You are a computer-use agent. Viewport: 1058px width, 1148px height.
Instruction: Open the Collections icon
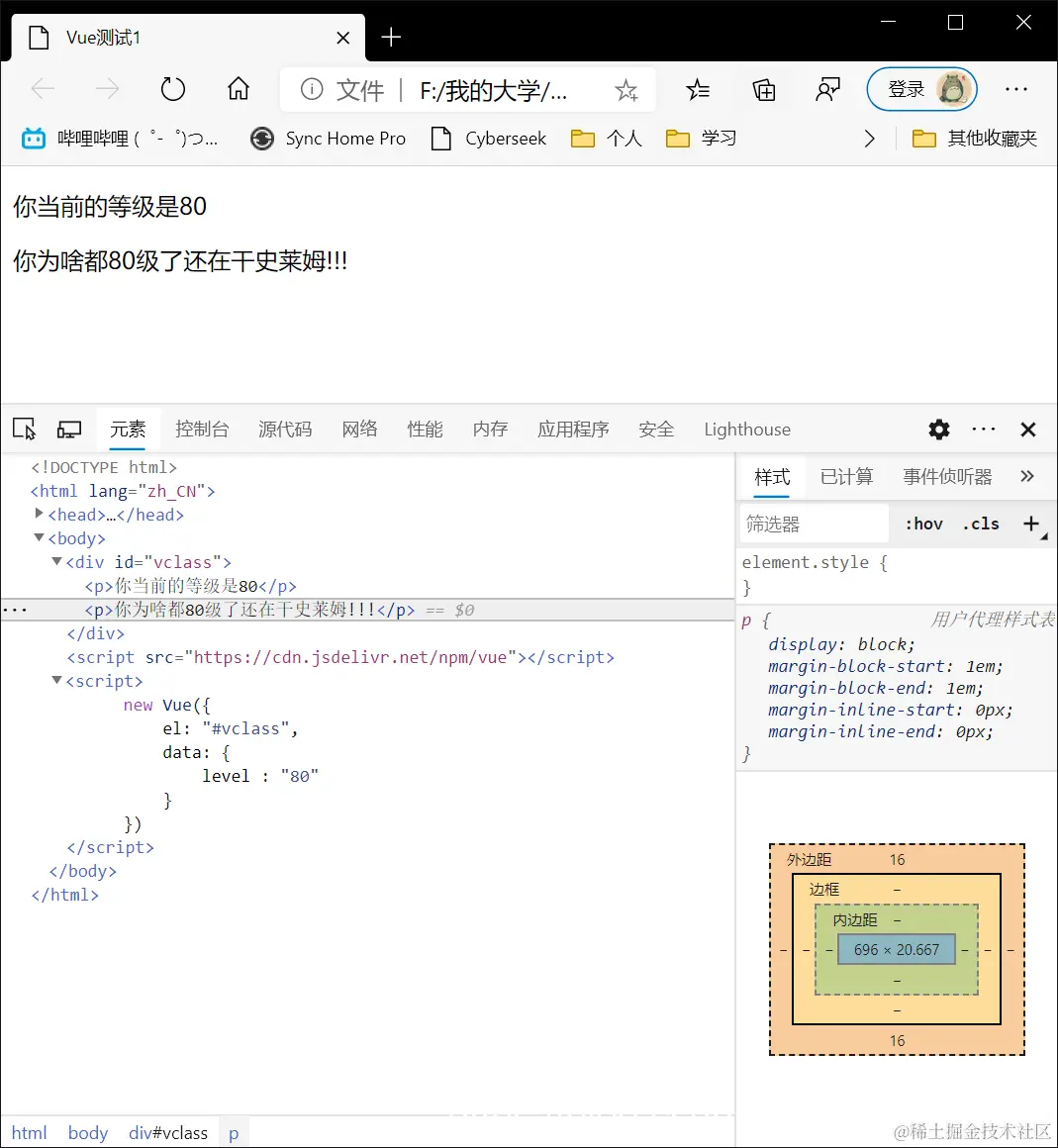[763, 89]
